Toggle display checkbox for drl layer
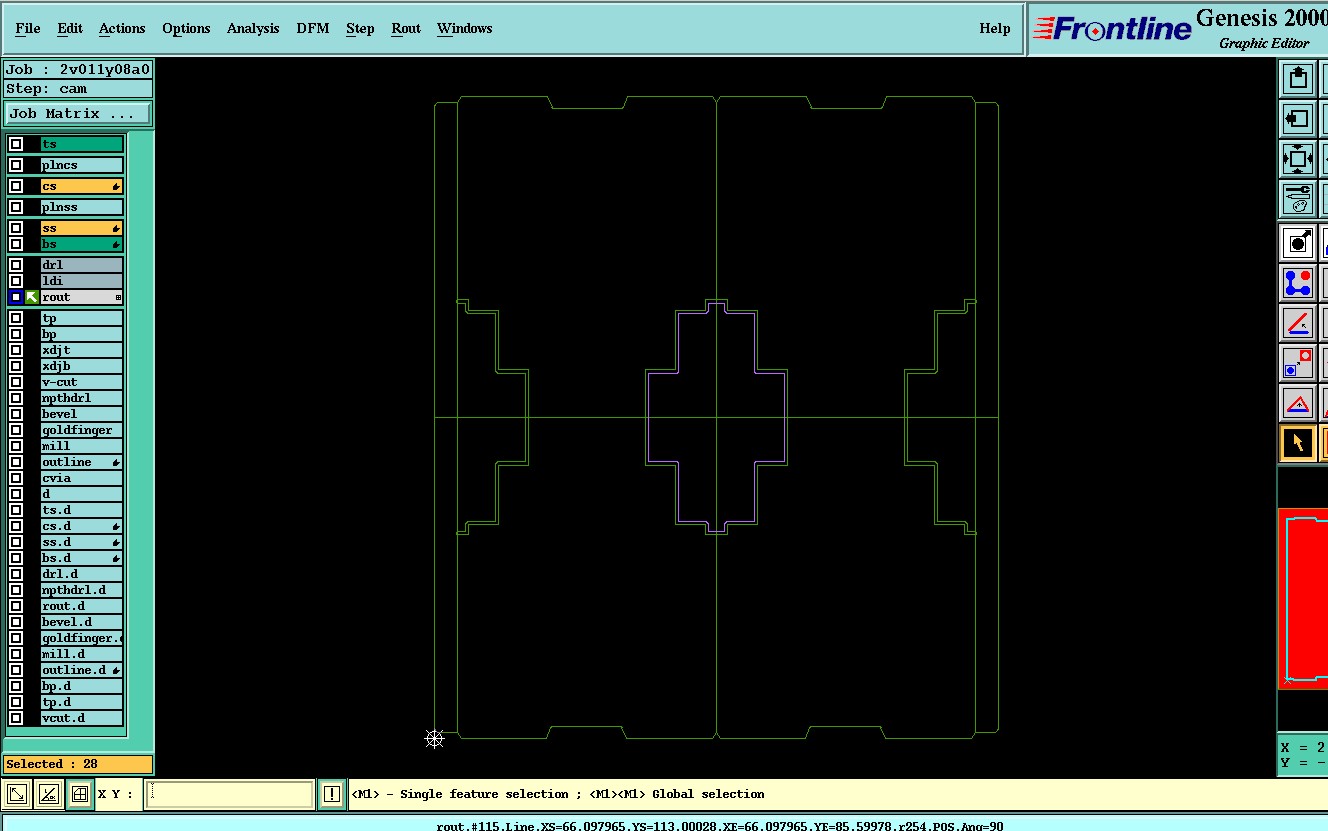 (16, 265)
